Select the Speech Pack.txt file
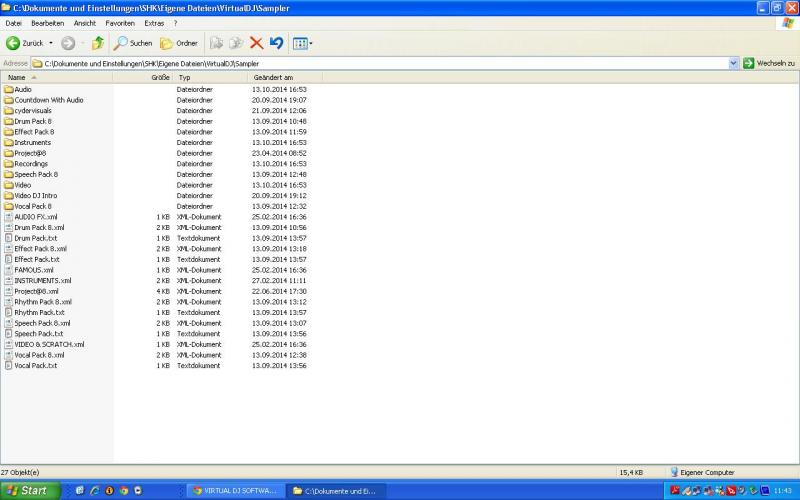The image size is (800, 500). [x=34, y=334]
